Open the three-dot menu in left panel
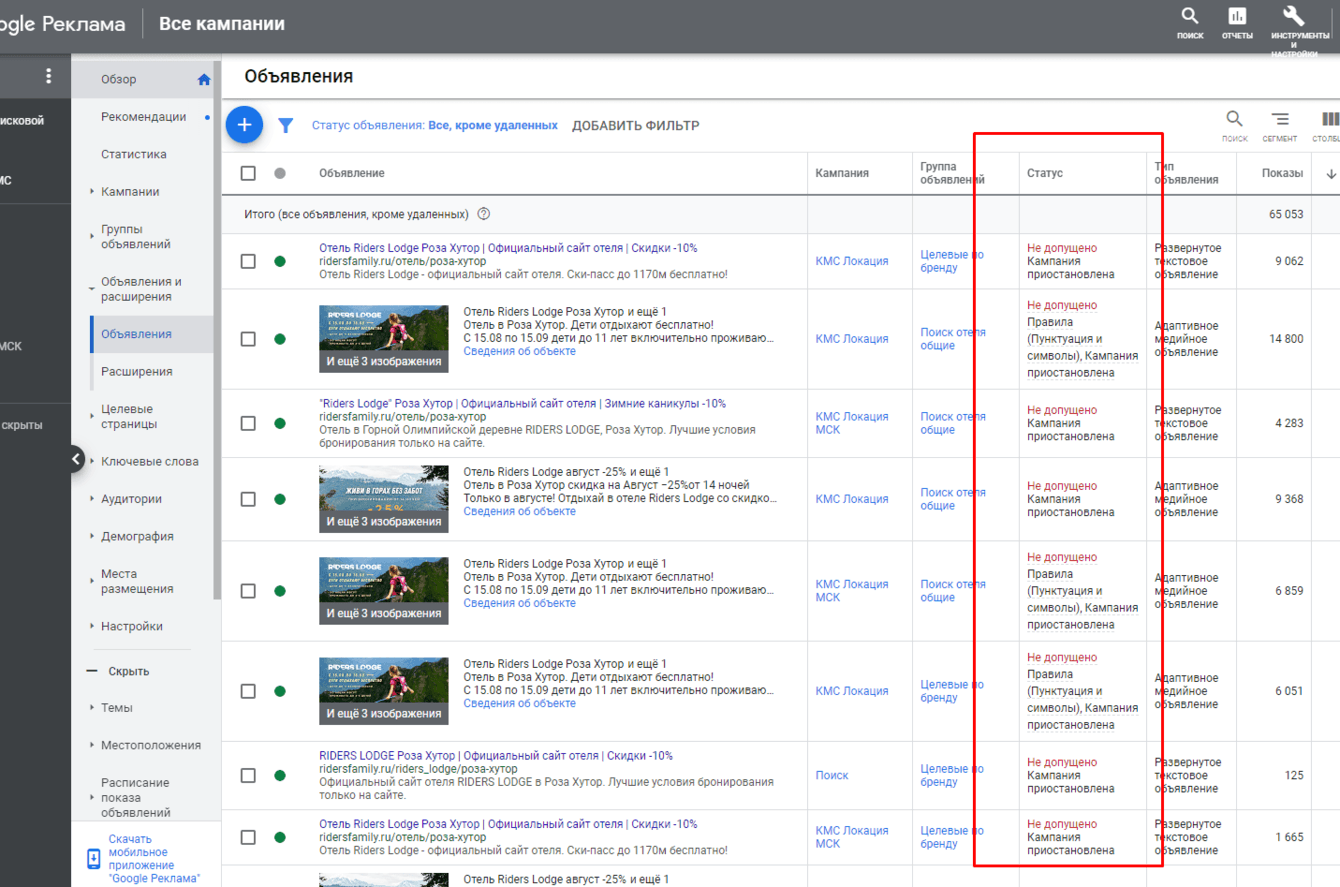The height and width of the screenshot is (887, 1340). tap(48, 76)
